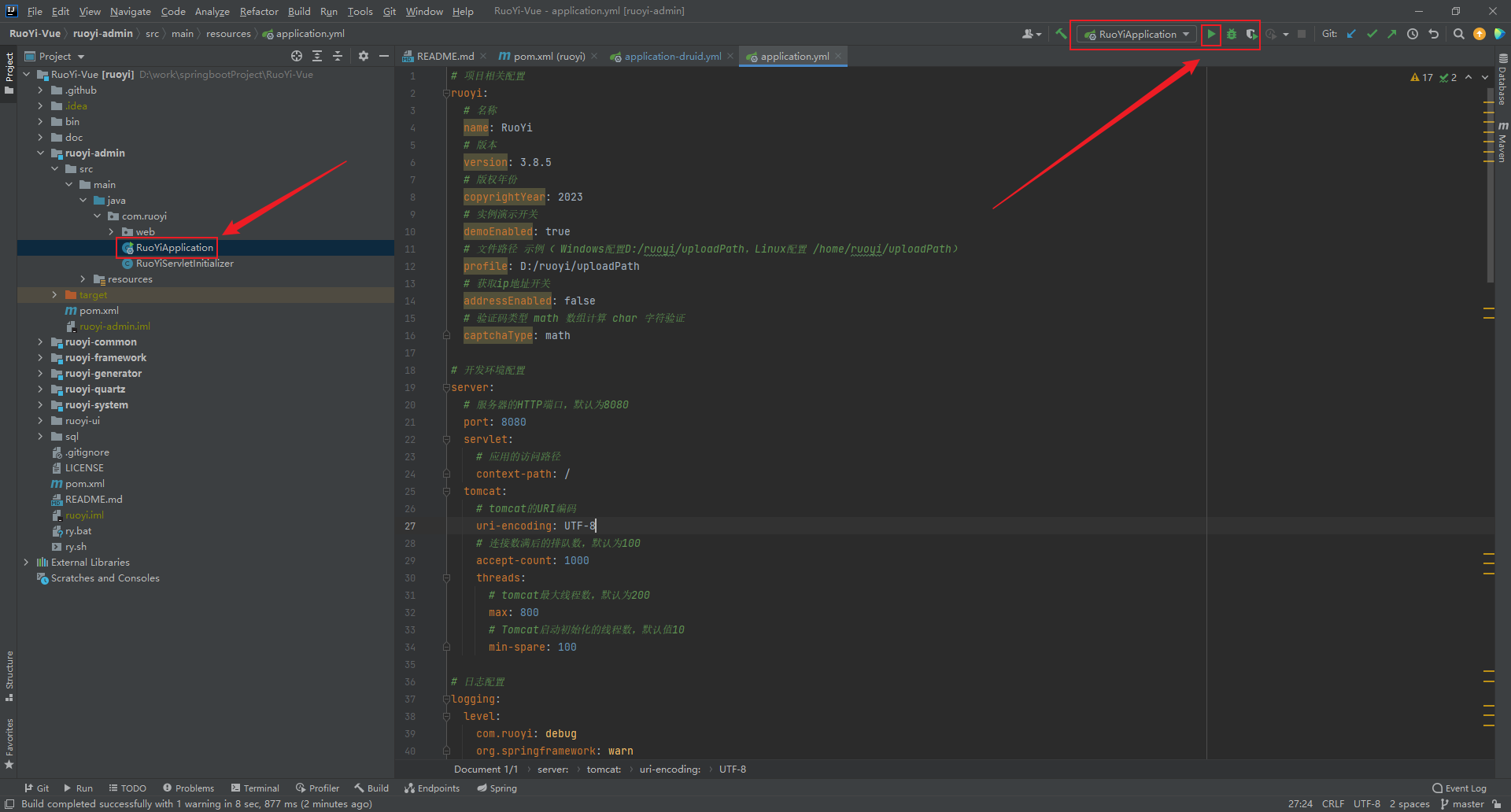Toggle the Project side tab
The height and width of the screenshot is (812, 1511).
[9, 72]
